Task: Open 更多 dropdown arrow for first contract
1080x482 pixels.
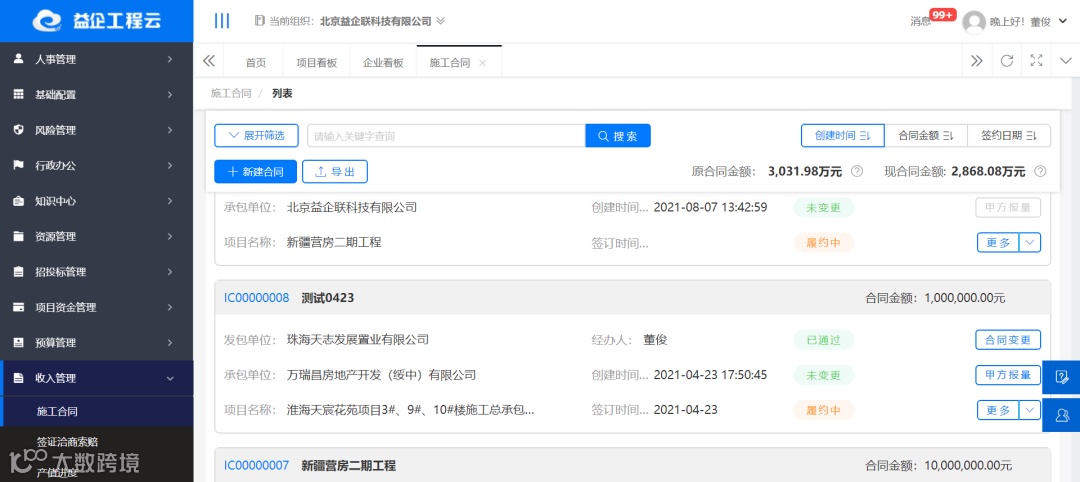Action: click(1030, 242)
